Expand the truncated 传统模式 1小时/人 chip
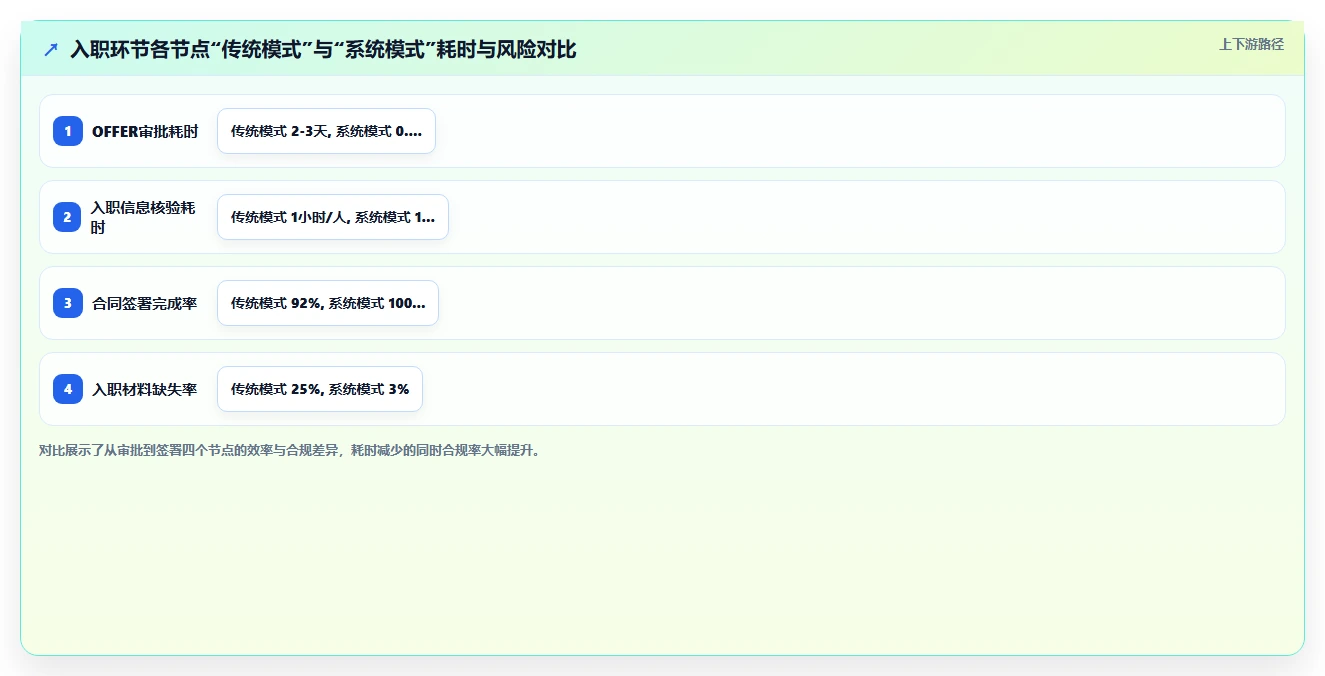Image resolution: width=1325 pixels, height=676 pixels. [333, 217]
